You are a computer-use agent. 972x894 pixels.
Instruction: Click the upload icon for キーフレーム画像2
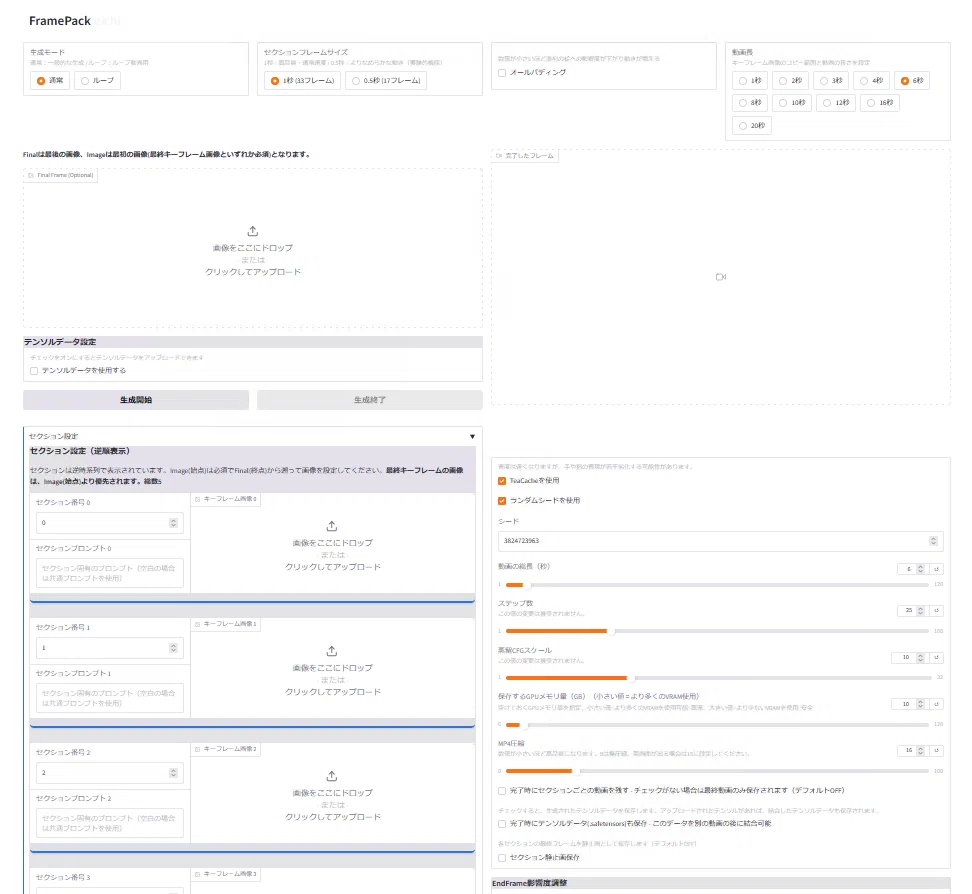tap(332, 776)
